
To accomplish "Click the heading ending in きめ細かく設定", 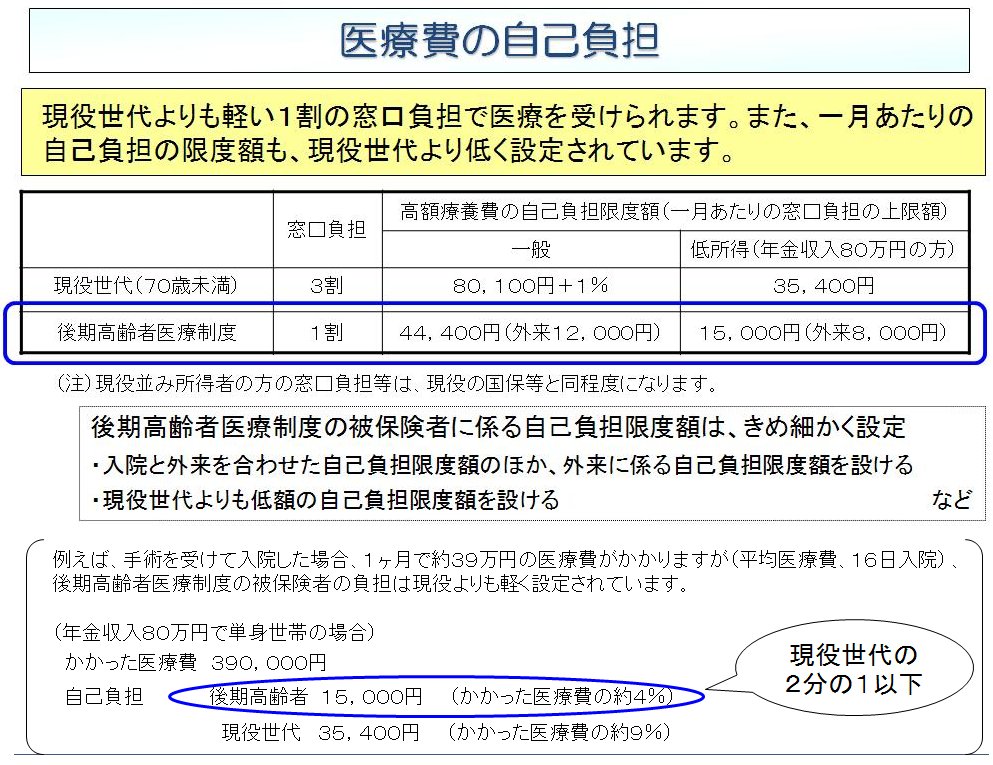I will tap(498, 428).
